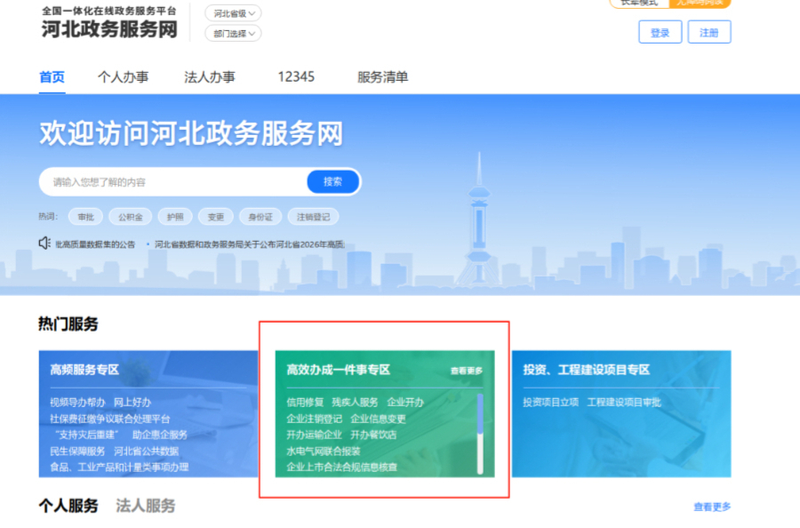Click 查看更多 in the 高效办成一件事专区 card
The width and height of the screenshot is (800, 528).
pyautogui.click(x=465, y=370)
